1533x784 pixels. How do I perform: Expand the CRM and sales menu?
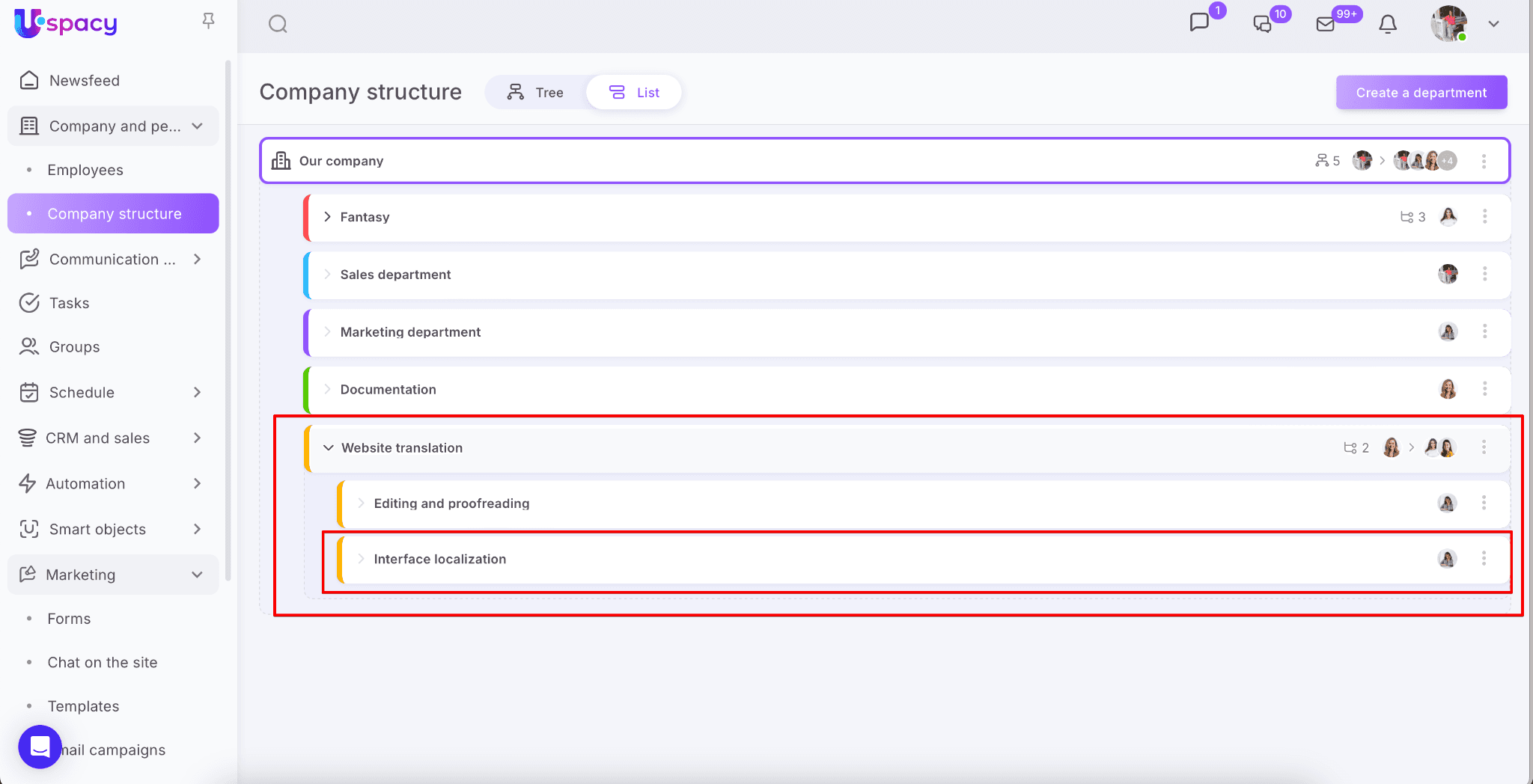tap(197, 438)
